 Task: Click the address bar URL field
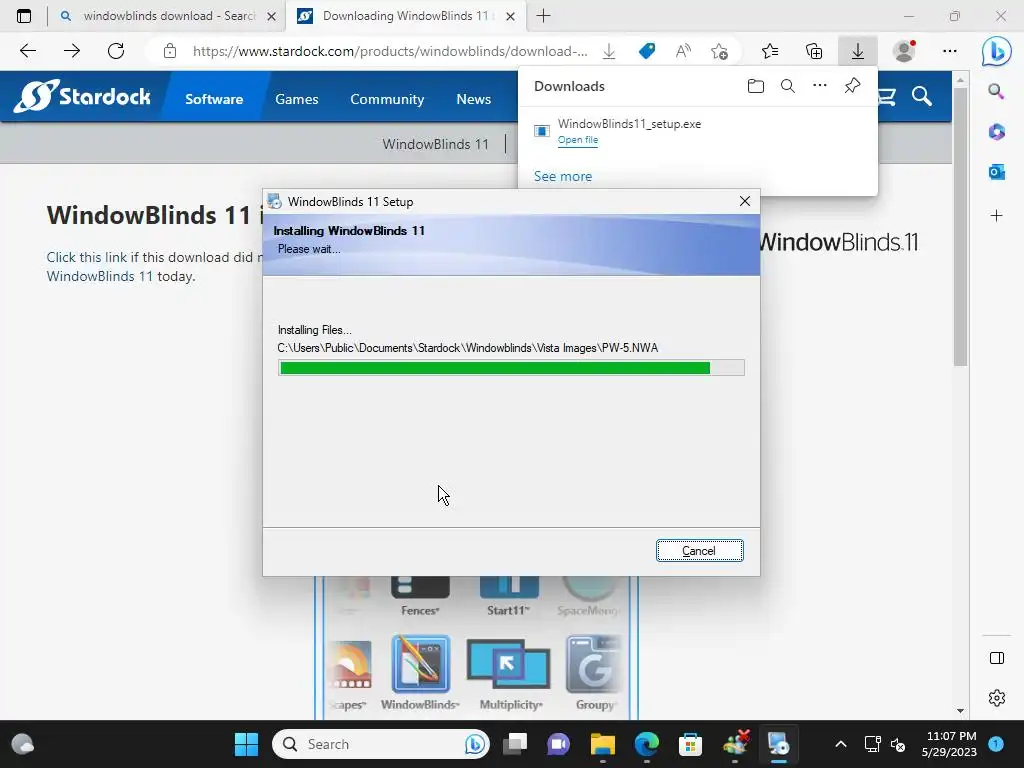[391, 51]
